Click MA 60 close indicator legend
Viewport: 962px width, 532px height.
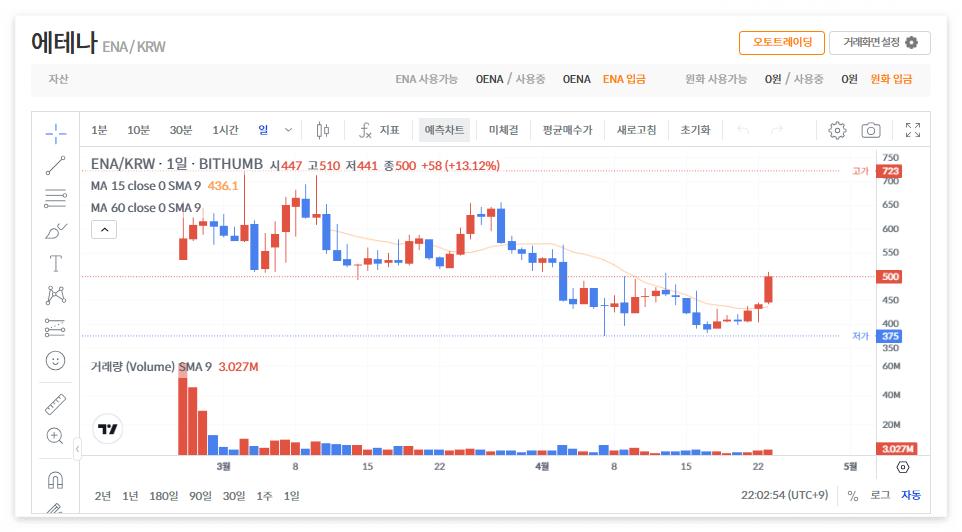pos(146,208)
